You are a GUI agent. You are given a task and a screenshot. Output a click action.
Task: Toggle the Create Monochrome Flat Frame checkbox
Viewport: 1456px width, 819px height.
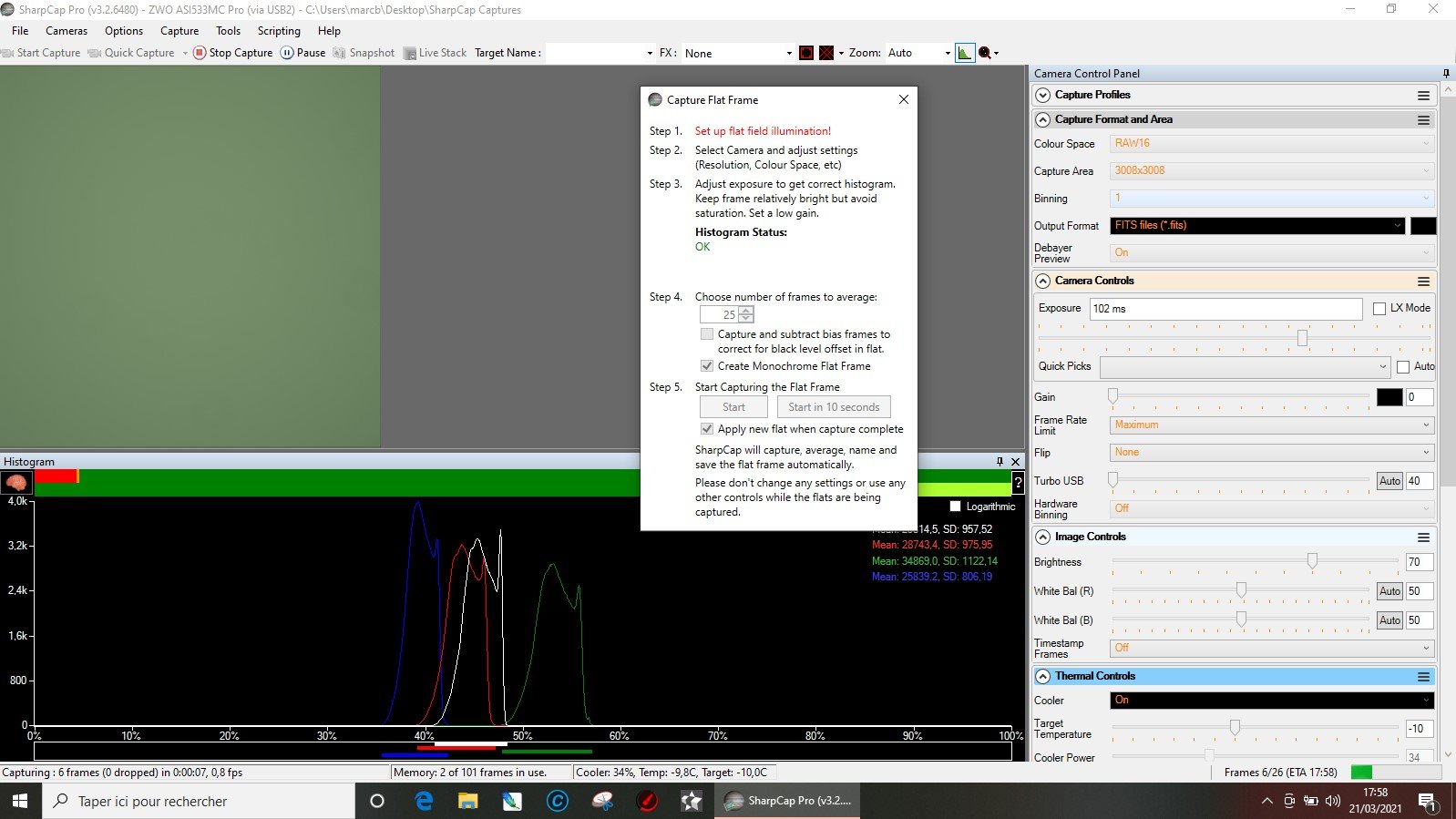[x=707, y=366]
